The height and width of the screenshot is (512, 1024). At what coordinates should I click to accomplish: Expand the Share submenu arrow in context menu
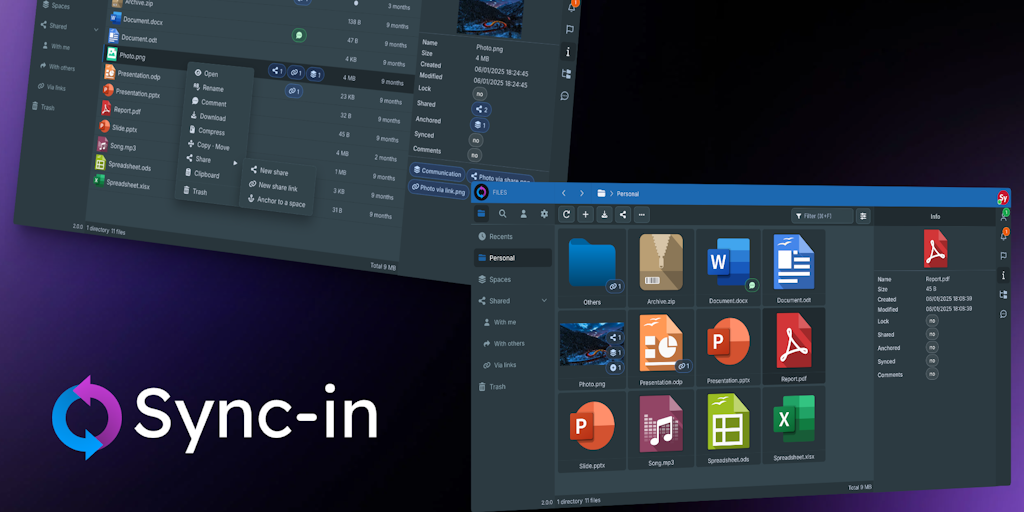[236, 161]
